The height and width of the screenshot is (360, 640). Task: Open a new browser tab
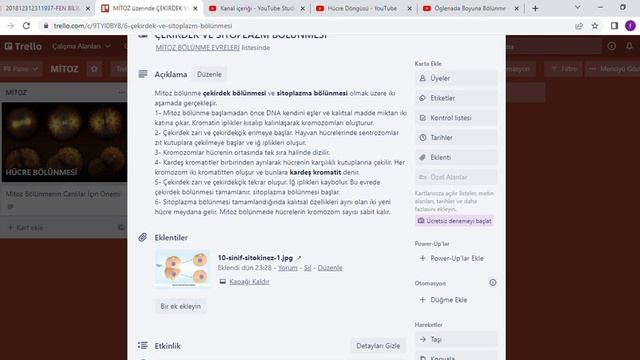coord(535,8)
